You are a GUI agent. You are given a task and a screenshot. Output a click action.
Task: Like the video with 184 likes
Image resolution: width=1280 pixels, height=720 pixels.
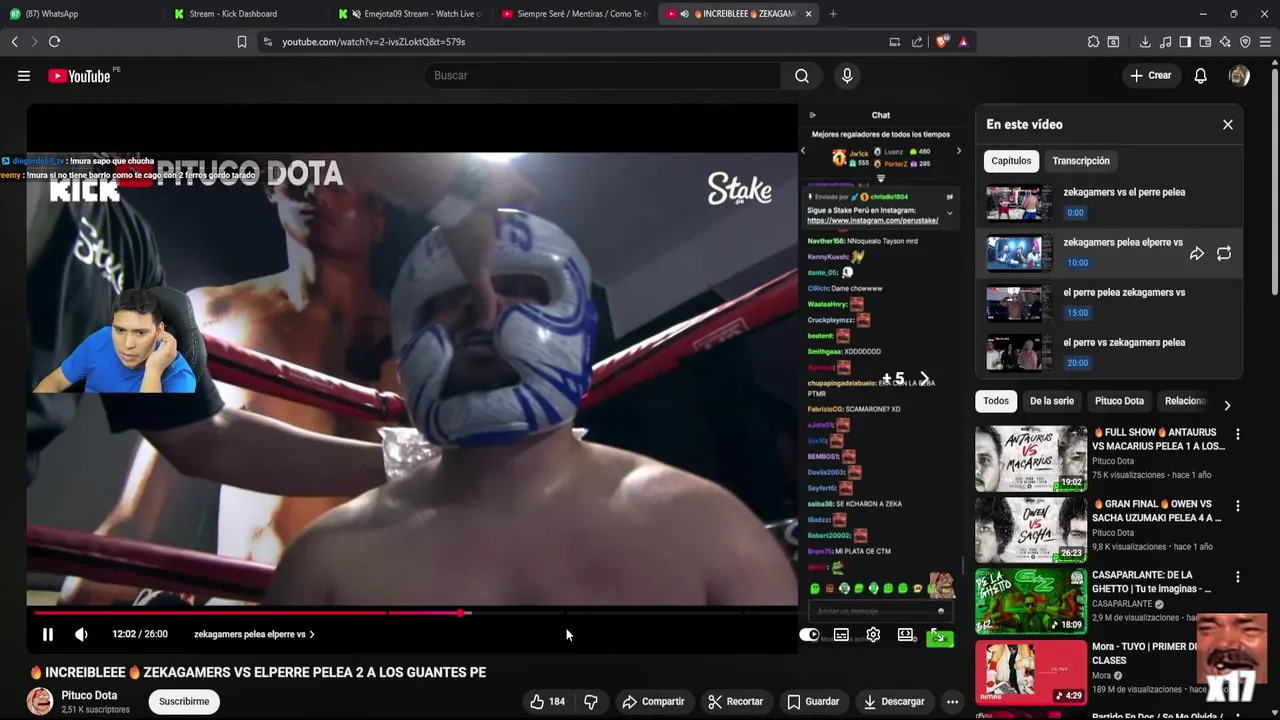547,702
